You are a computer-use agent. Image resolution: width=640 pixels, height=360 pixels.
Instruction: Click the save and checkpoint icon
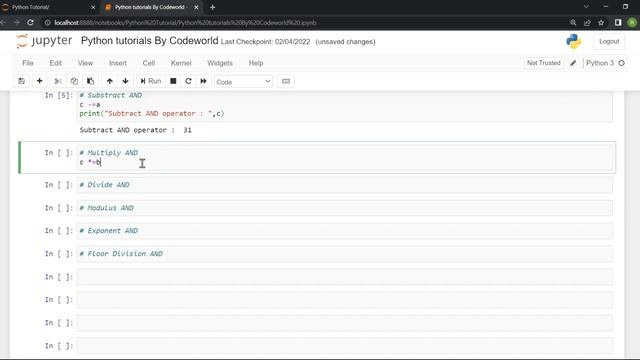tap(22, 81)
